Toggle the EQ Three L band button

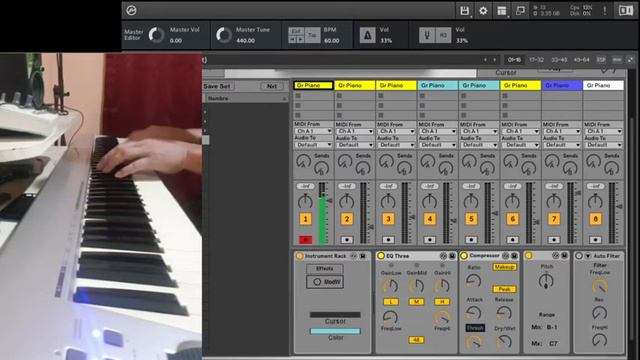pos(391,302)
